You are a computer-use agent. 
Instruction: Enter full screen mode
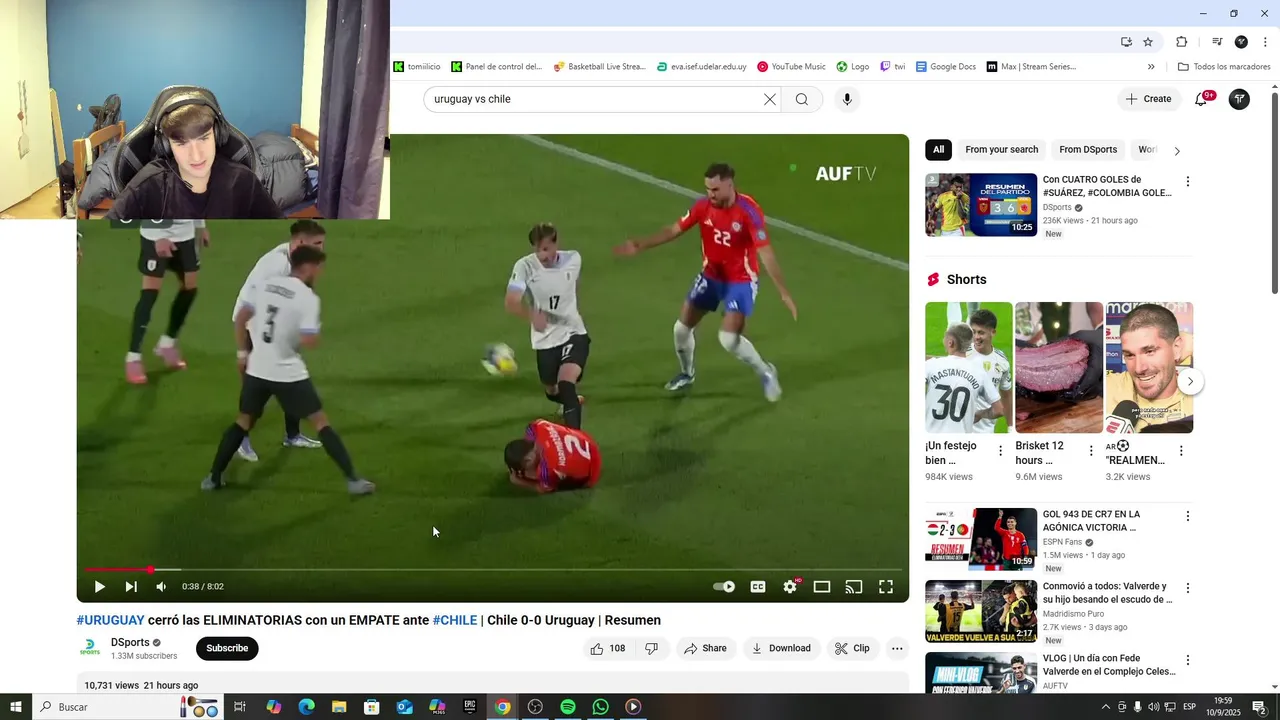click(886, 587)
